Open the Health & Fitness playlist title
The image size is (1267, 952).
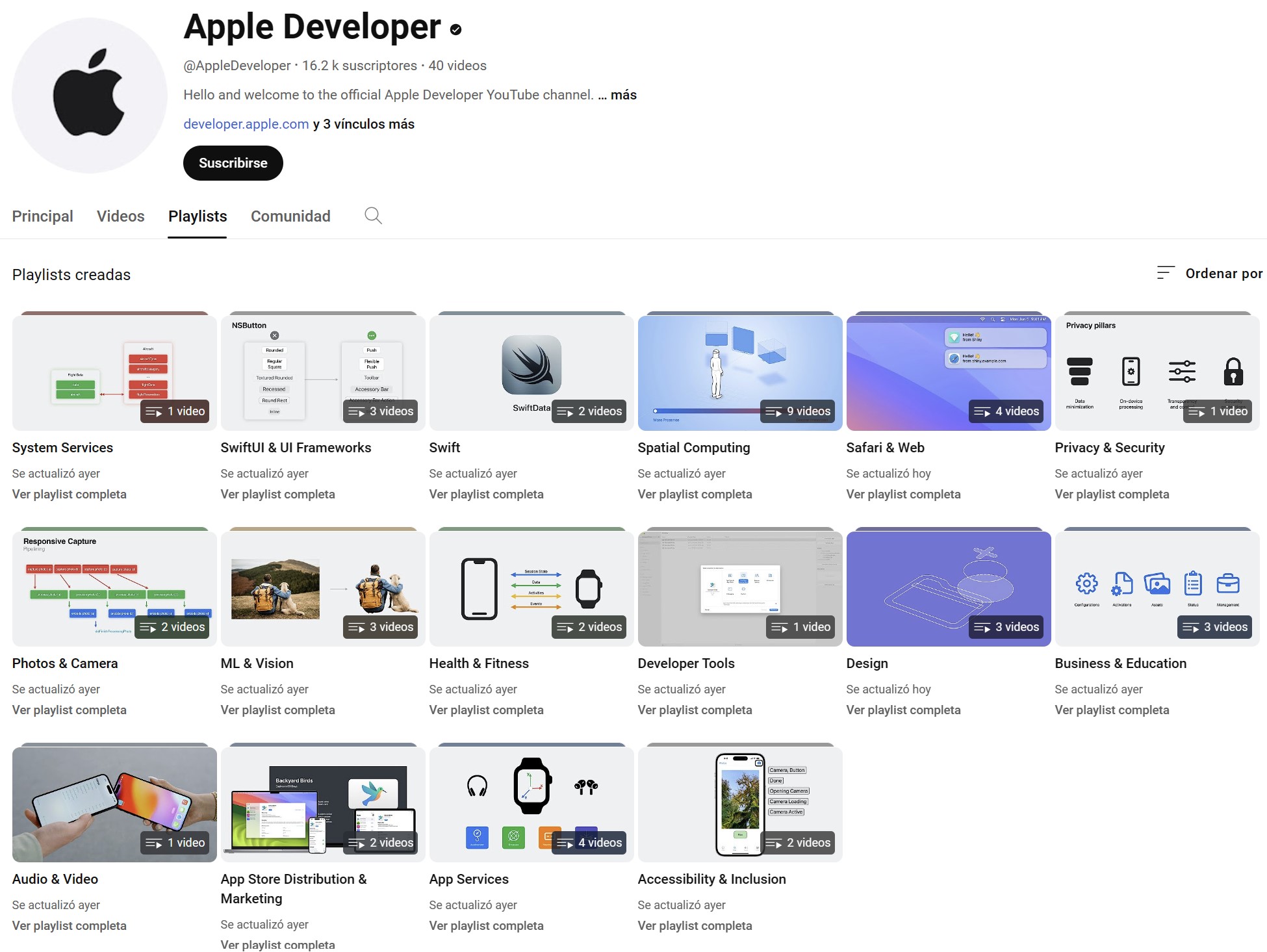479,663
